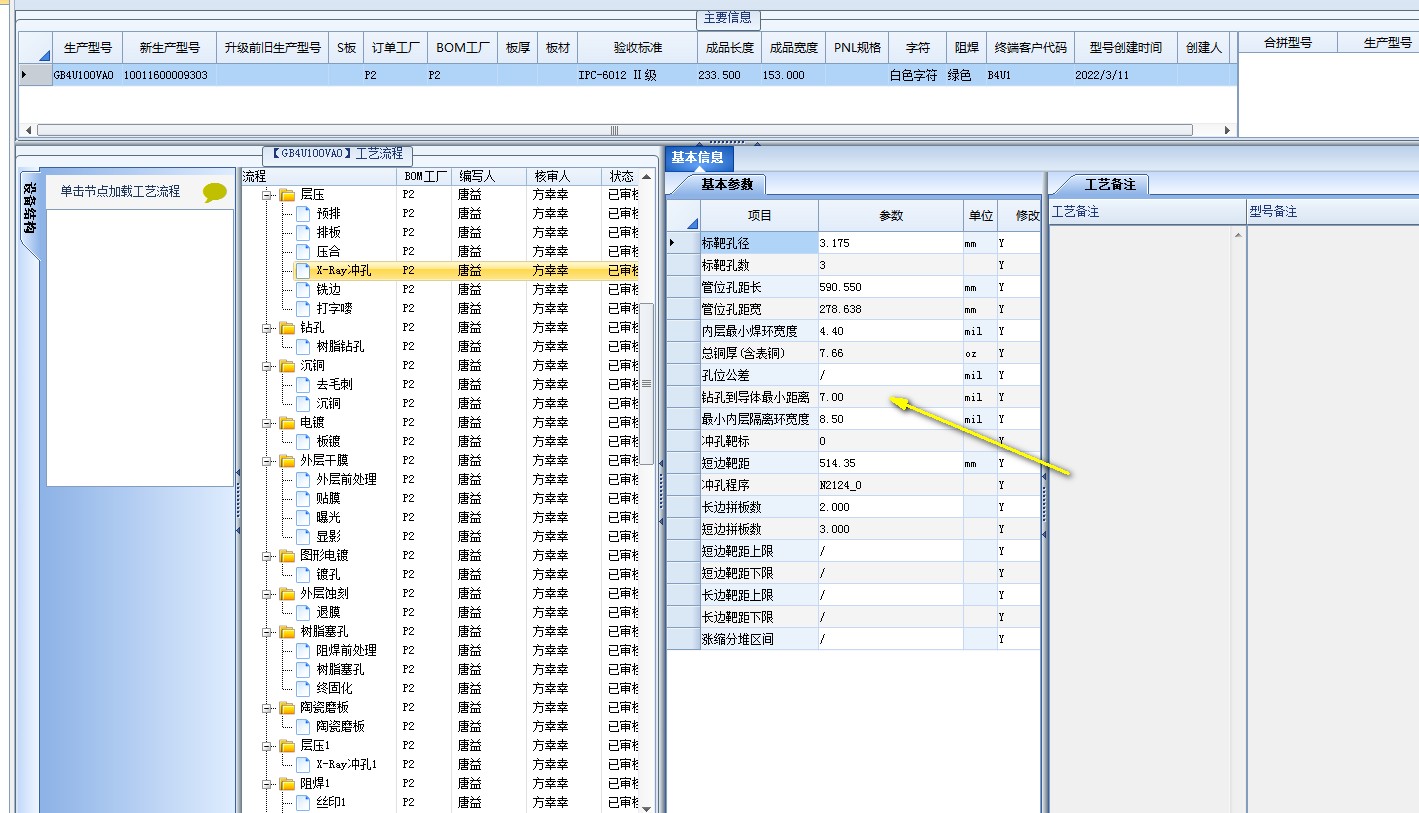The image size is (1419, 813).
Task: Click the 板镀 document icon
Action: point(303,442)
